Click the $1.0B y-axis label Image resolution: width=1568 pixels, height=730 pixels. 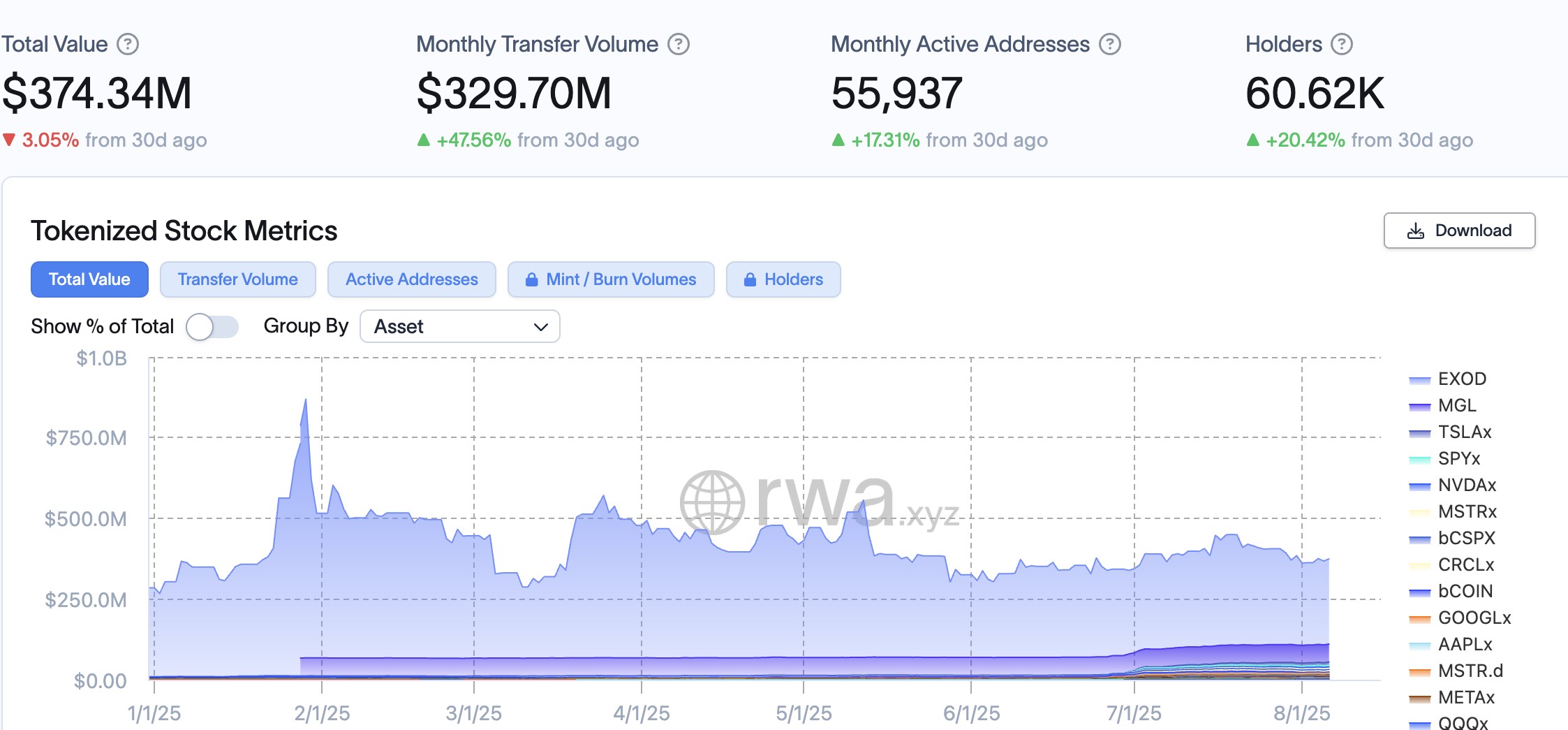tap(101, 359)
